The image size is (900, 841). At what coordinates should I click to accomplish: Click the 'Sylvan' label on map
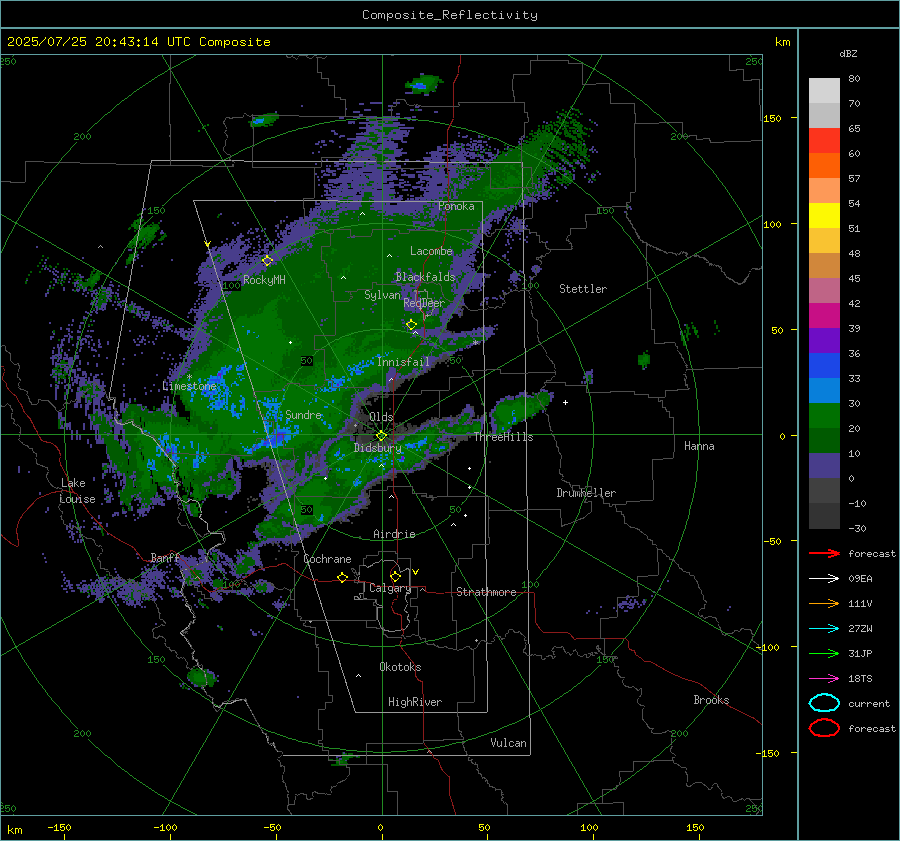pos(382,295)
